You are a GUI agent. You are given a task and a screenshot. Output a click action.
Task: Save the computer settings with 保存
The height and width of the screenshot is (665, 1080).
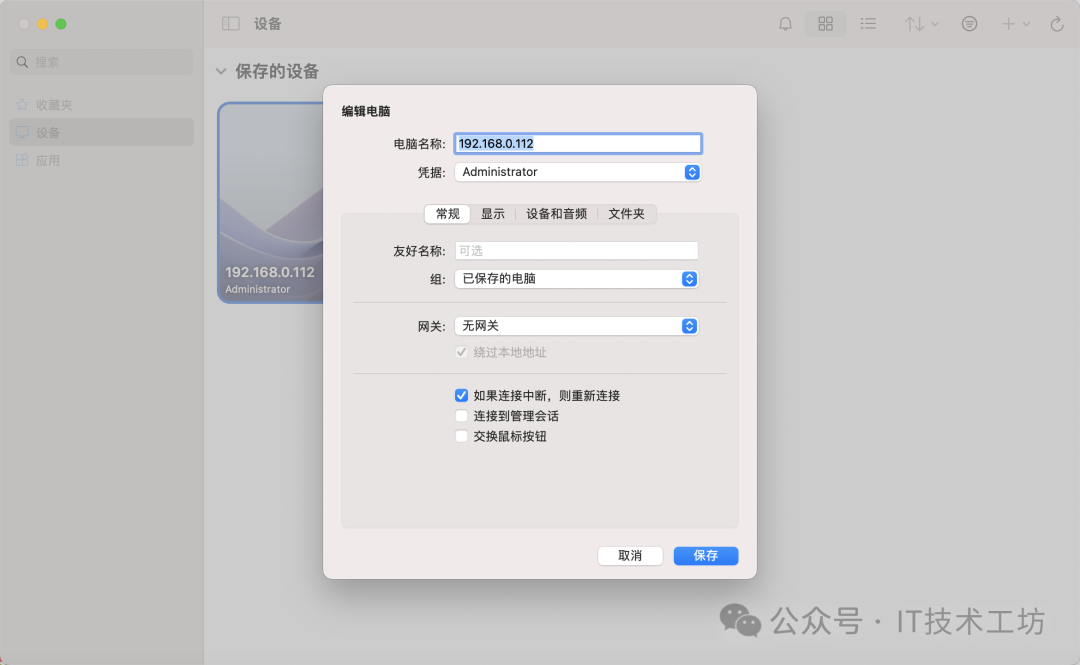705,555
